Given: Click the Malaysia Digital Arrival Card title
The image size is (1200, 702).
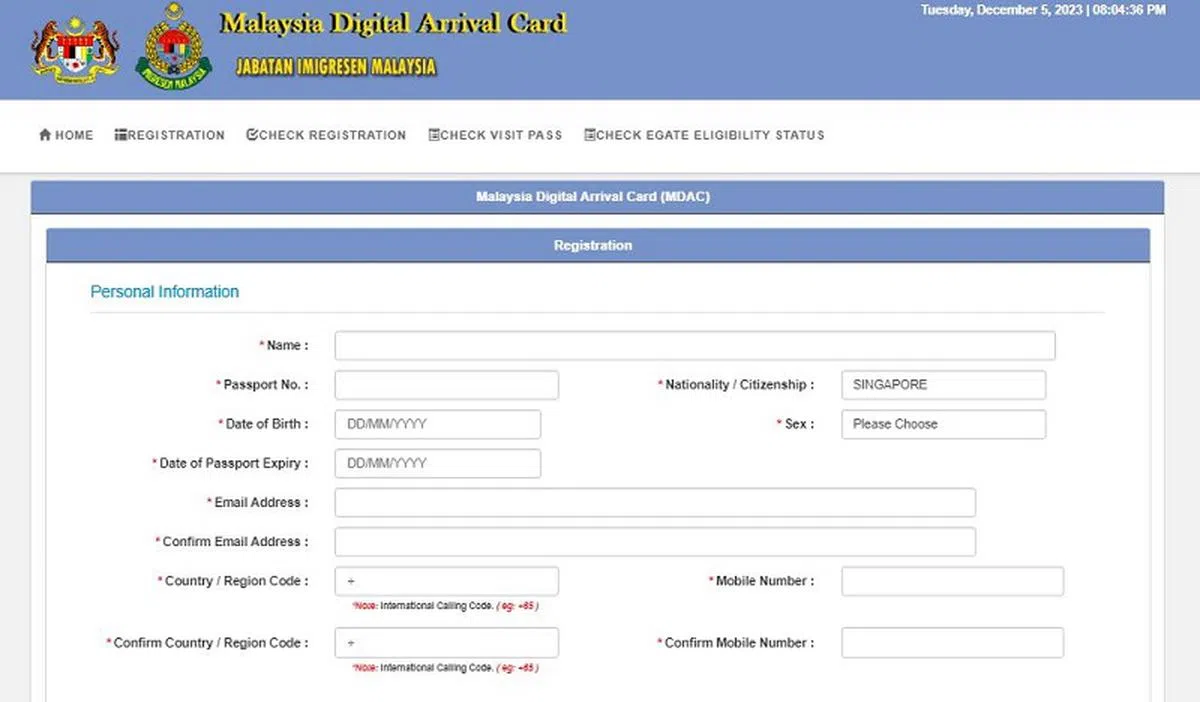Looking at the screenshot, I should (x=393, y=24).
